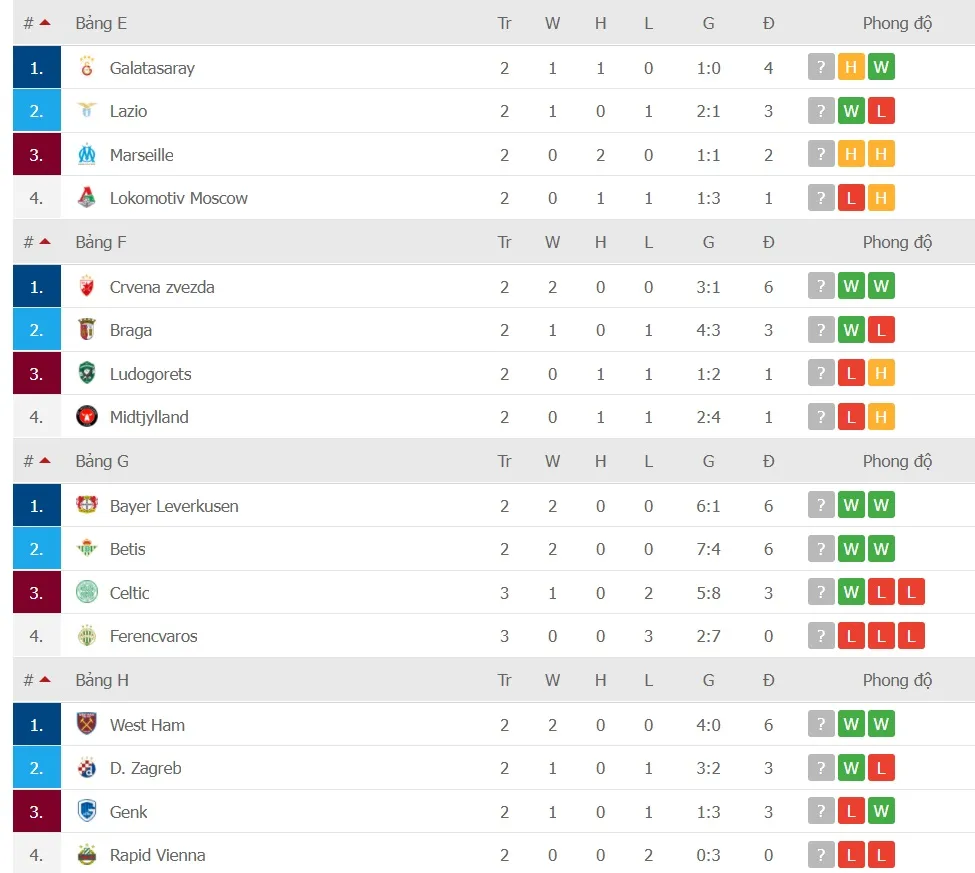Open the Crvena zvezda crest icon
975x873 pixels.
point(85,286)
